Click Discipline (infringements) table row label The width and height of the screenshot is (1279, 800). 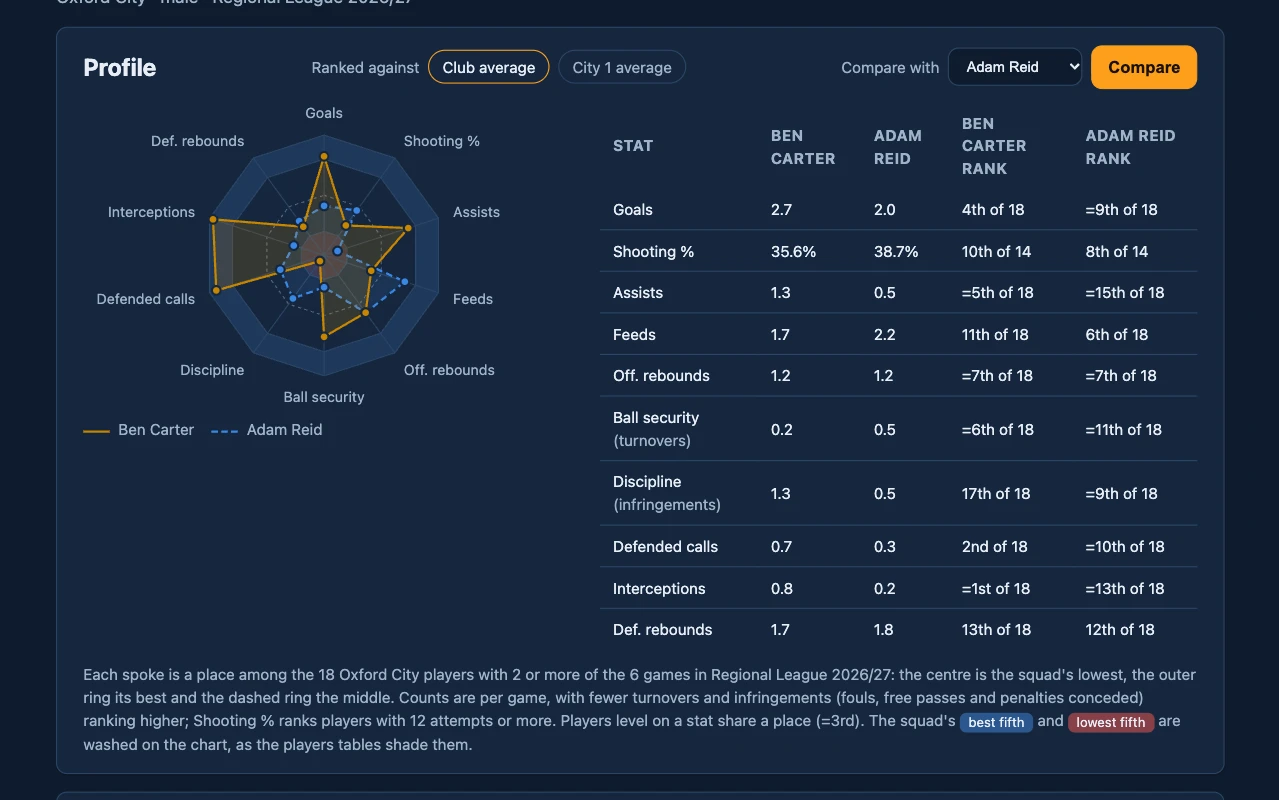pyautogui.click(x=667, y=493)
